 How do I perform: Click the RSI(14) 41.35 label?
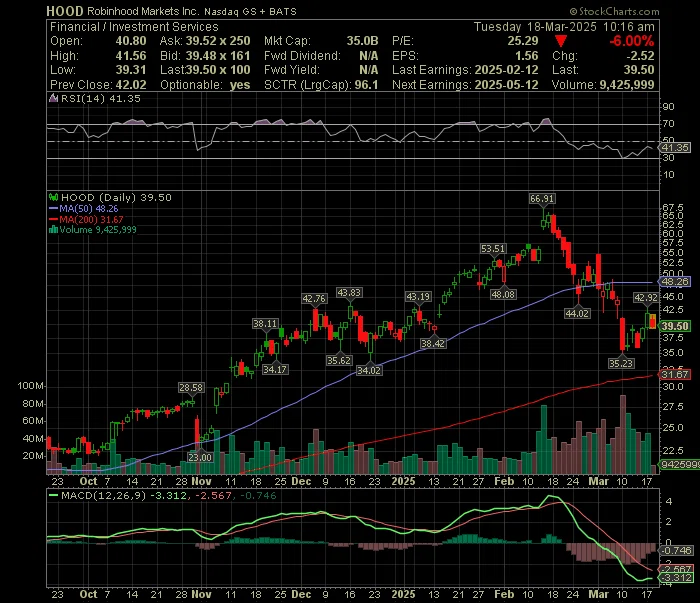[x=100, y=98]
